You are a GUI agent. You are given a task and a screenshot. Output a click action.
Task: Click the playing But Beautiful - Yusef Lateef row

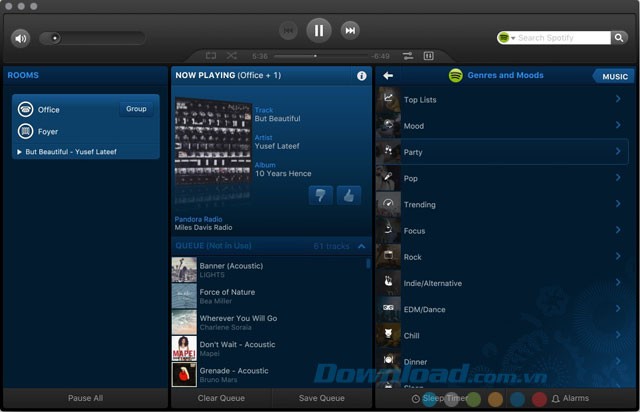click(86, 152)
